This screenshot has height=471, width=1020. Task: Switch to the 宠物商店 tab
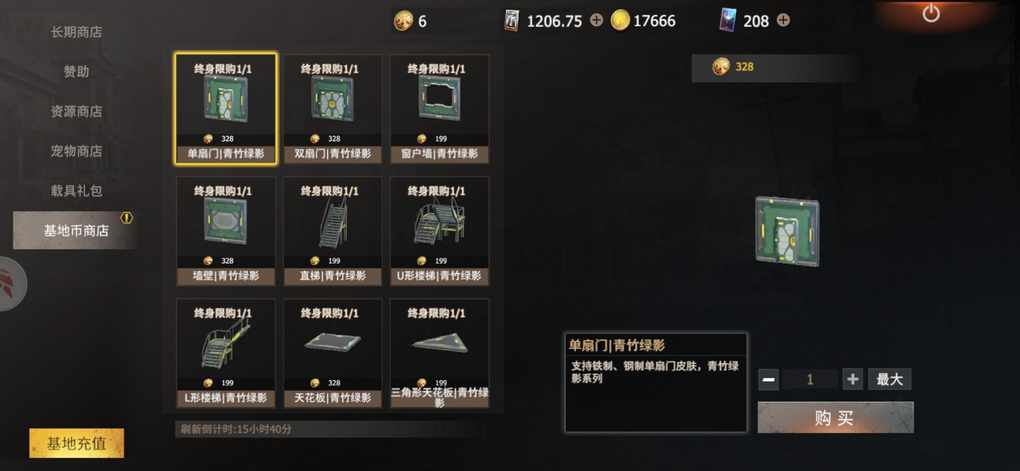pos(76,151)
